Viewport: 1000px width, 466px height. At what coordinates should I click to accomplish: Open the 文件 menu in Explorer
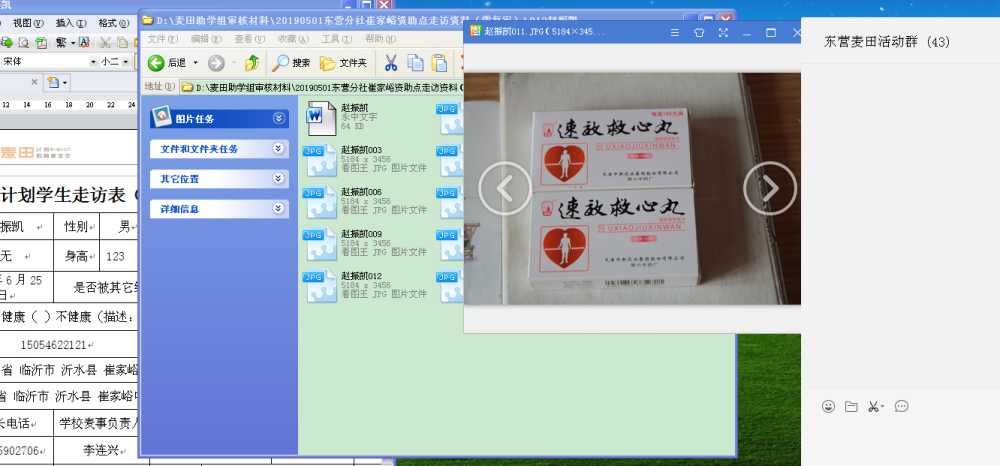[162, 39]
